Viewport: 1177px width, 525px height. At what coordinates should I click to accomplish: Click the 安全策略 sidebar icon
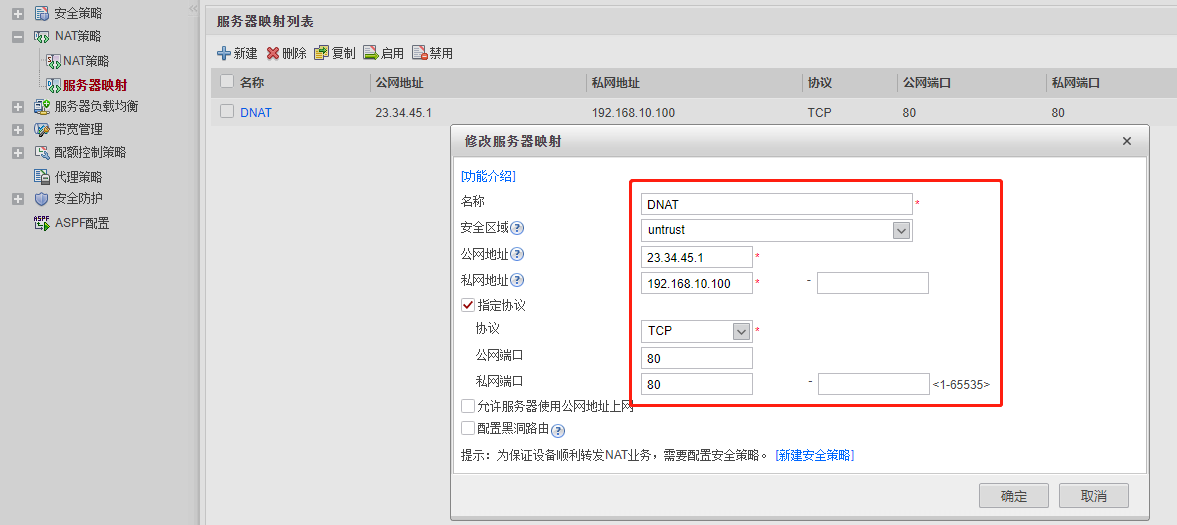[41, 14]
